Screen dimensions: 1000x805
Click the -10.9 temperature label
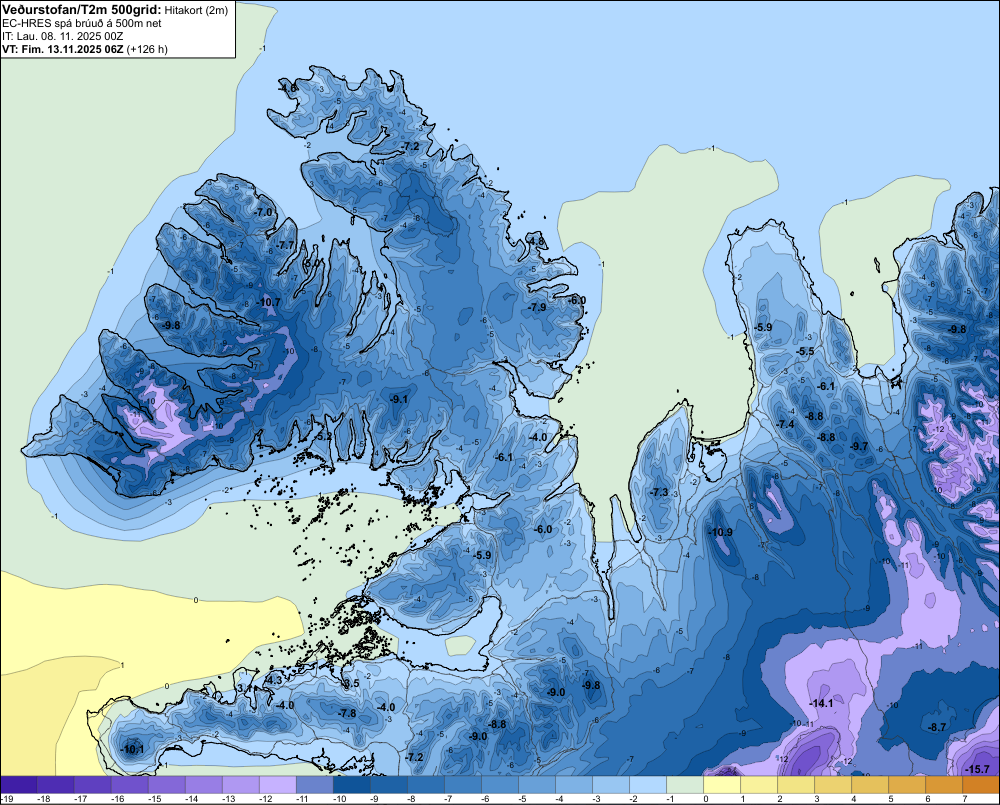tap(721, 533)
